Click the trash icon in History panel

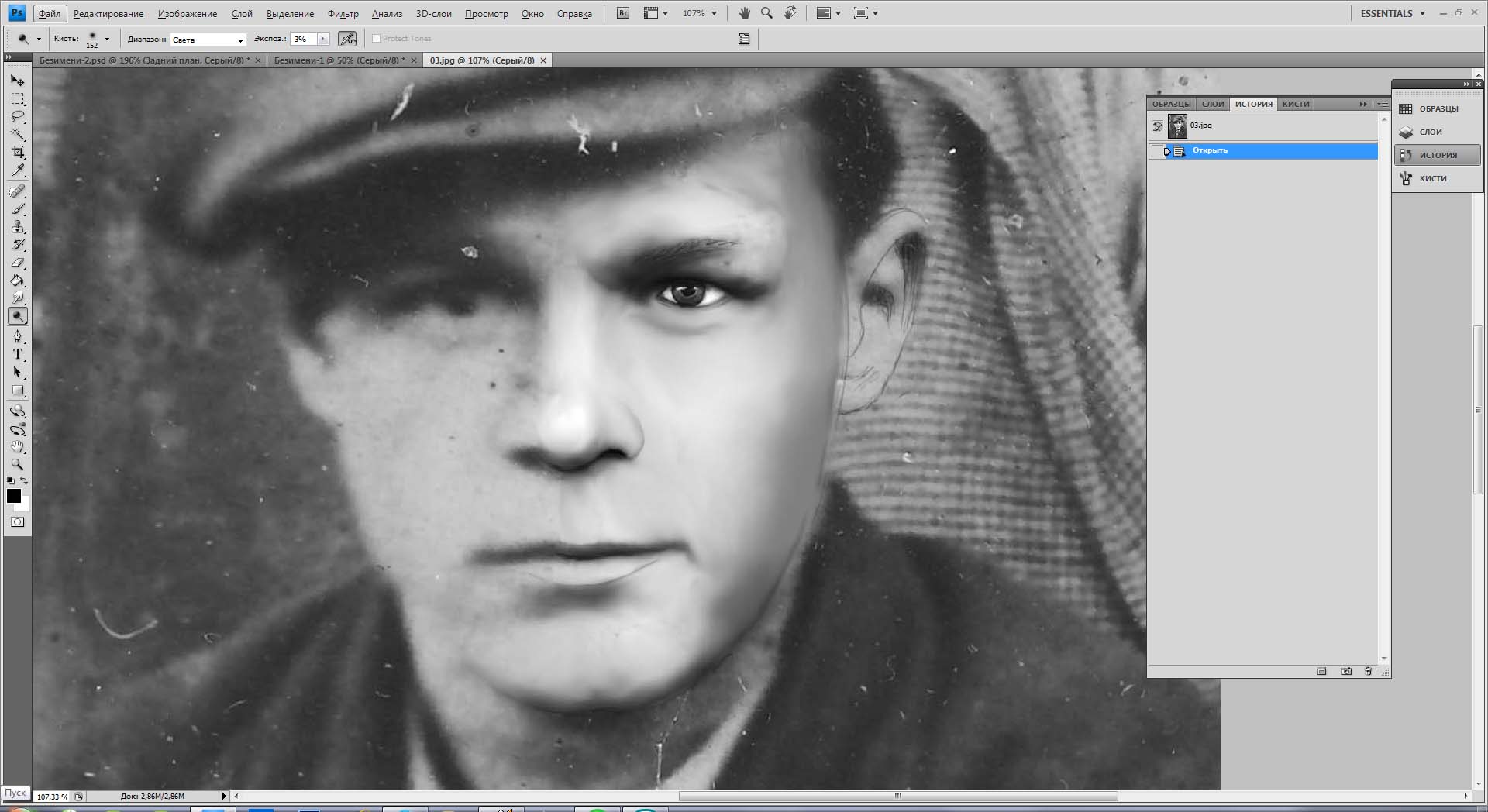coord(1368,671)
